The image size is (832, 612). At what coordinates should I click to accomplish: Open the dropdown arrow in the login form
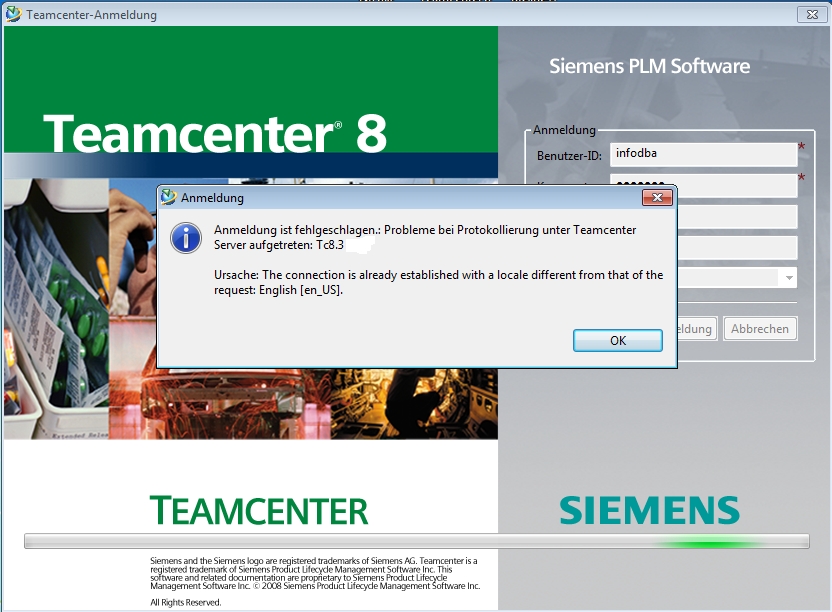click(x=789, y=278)
